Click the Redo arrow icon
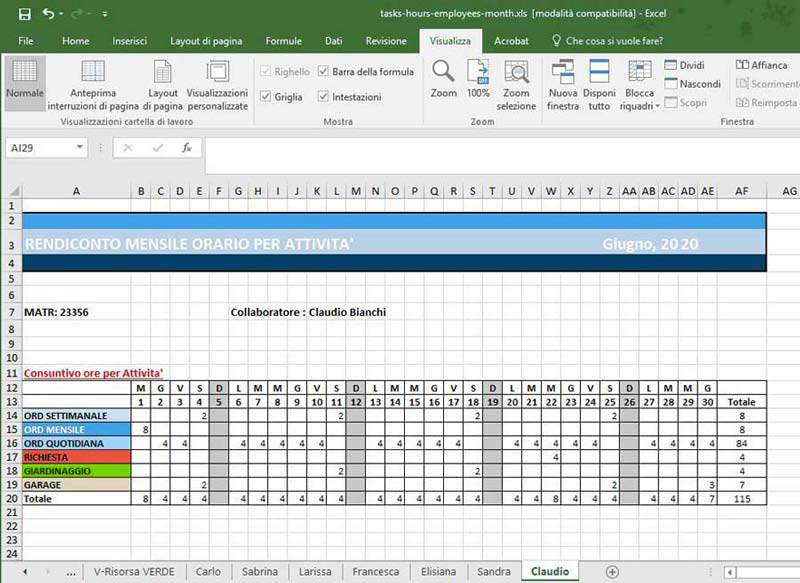 pyautogui.click(x=77, y=14)
